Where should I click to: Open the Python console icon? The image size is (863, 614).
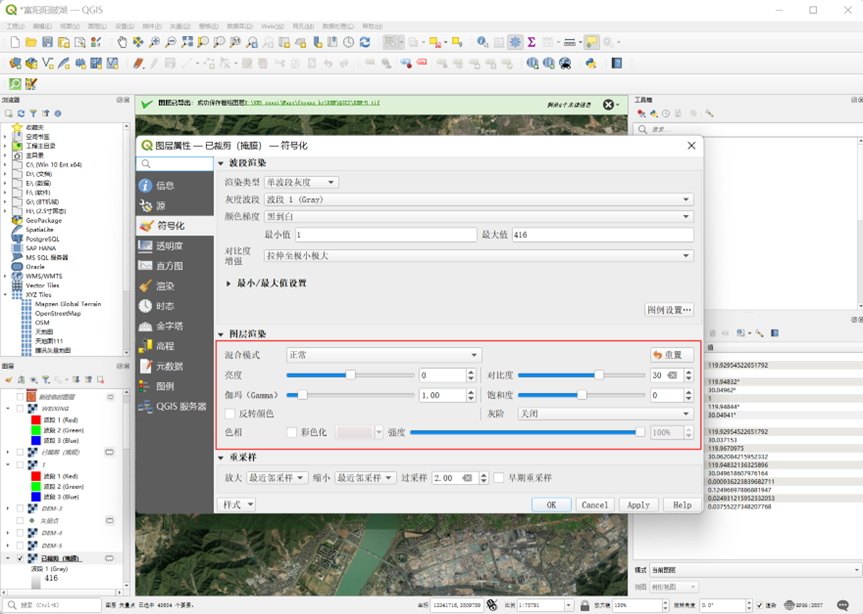pyautogui.click(x=591, y=63)
